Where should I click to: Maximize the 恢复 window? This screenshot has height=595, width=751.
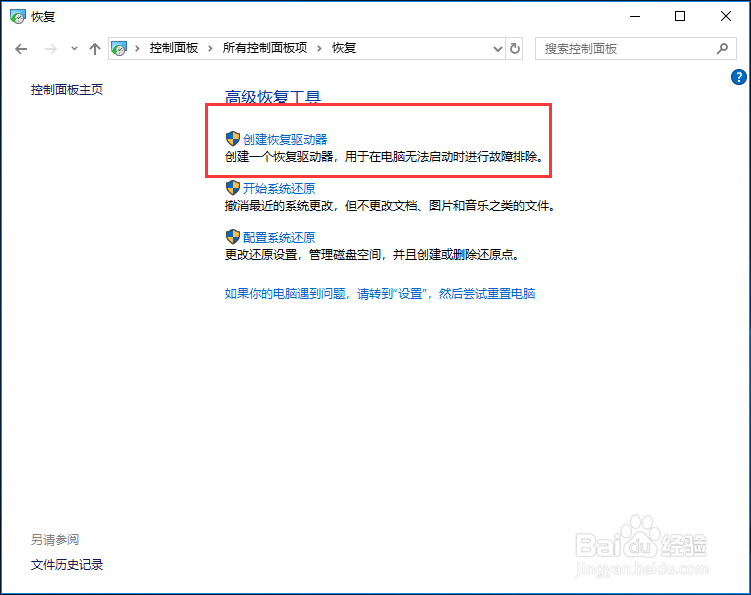[680, 16]
